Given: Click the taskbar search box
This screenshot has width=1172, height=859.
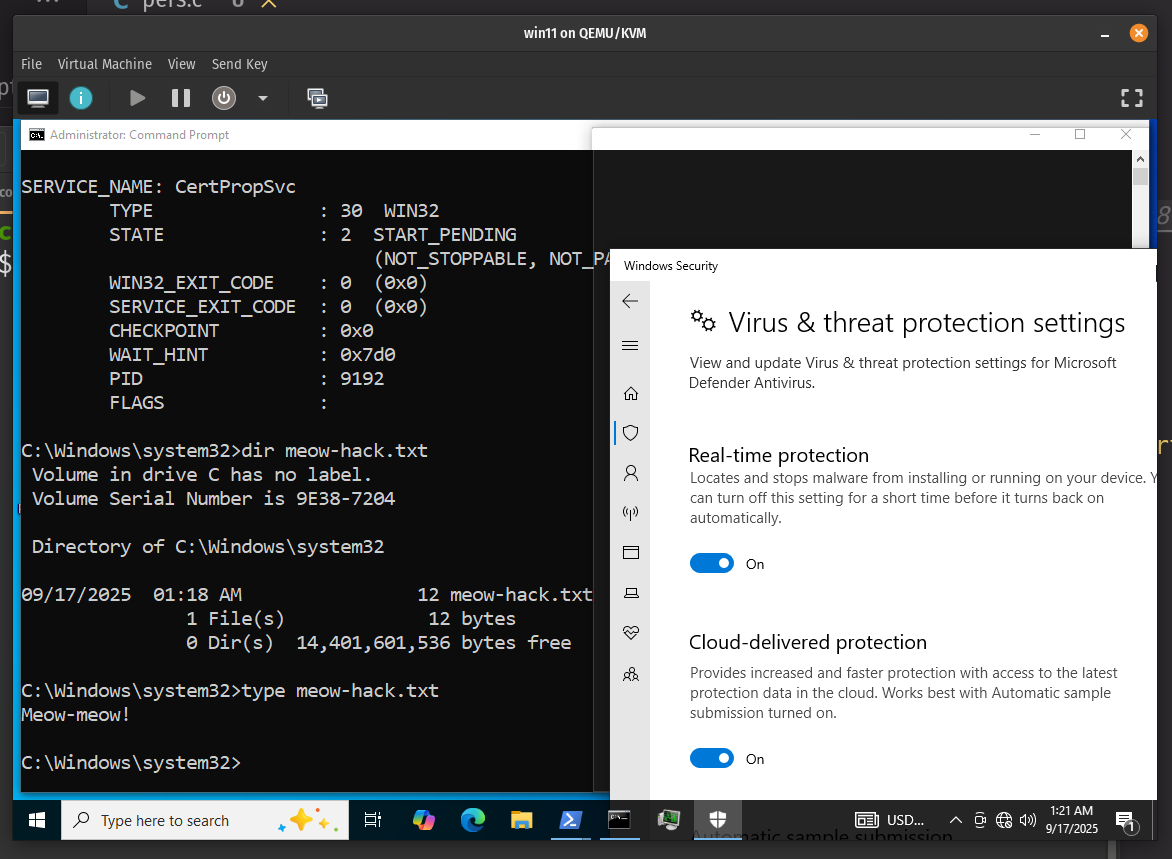Looking at the screenshot, I should (205, 820).
